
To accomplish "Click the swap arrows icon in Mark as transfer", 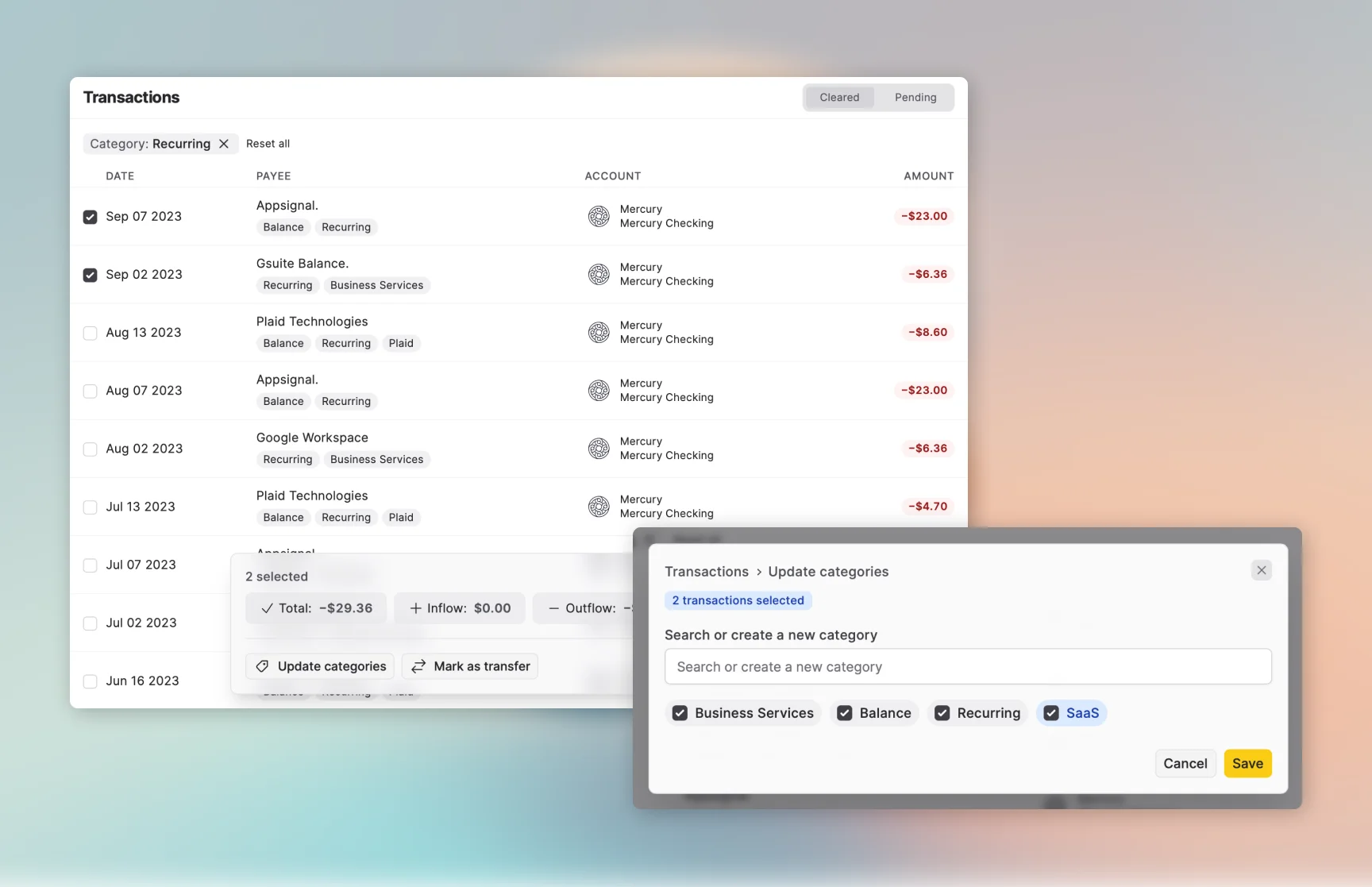I will 418,666.
